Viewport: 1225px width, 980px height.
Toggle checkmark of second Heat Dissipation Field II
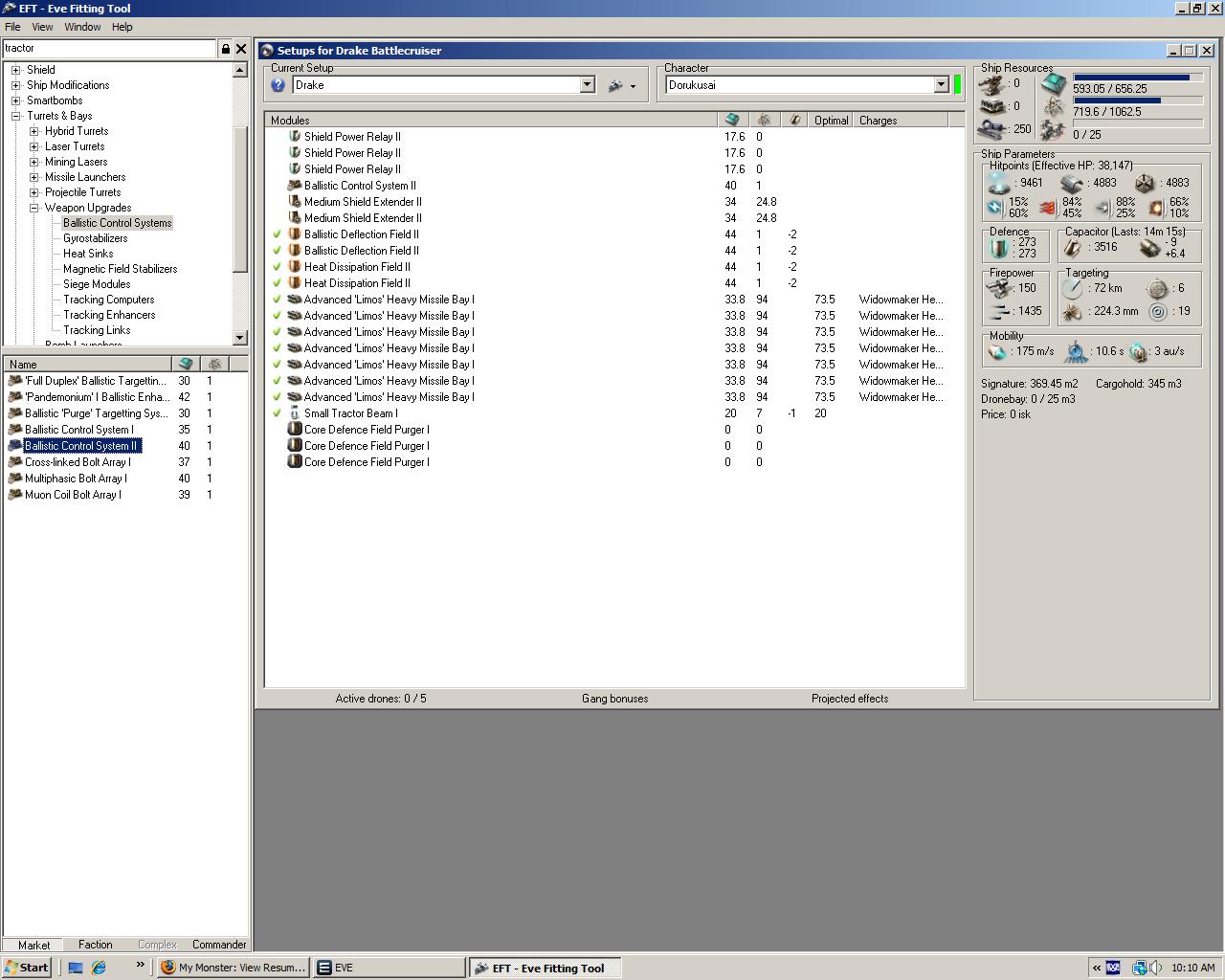pos(278,283)
